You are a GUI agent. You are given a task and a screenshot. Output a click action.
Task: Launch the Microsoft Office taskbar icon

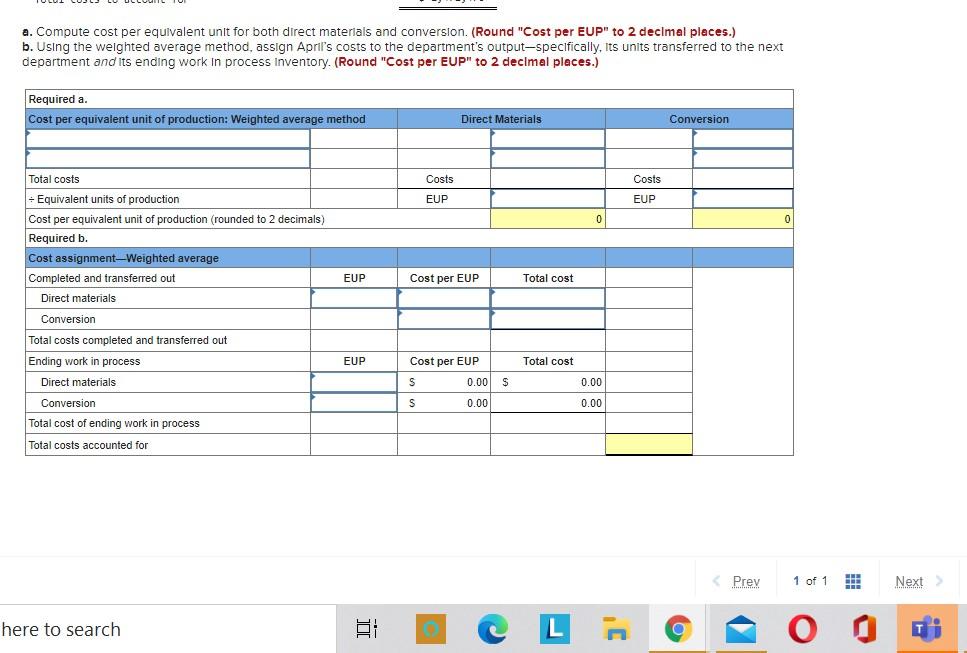[864, 629]
